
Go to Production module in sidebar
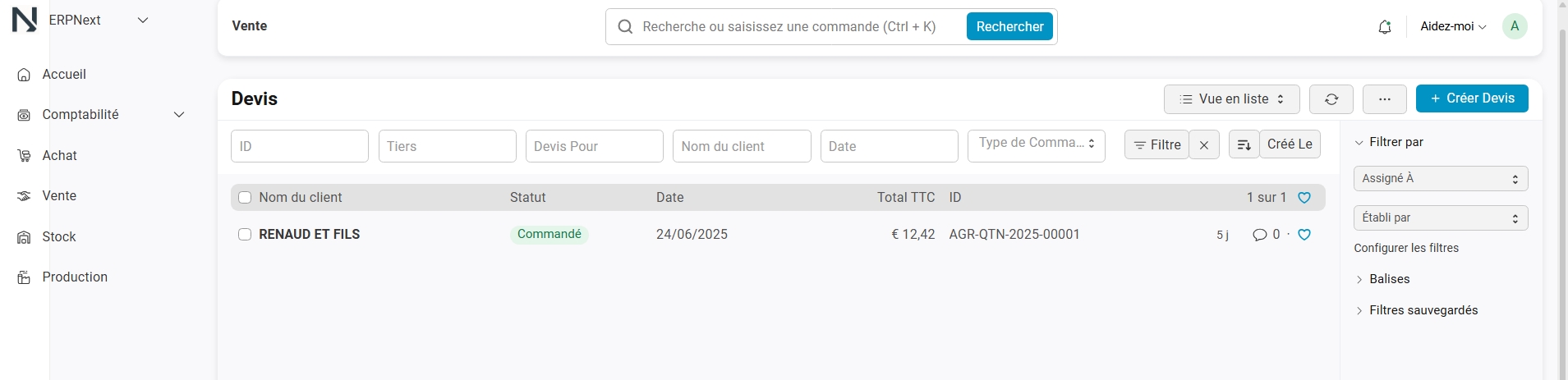coord(75,277)
